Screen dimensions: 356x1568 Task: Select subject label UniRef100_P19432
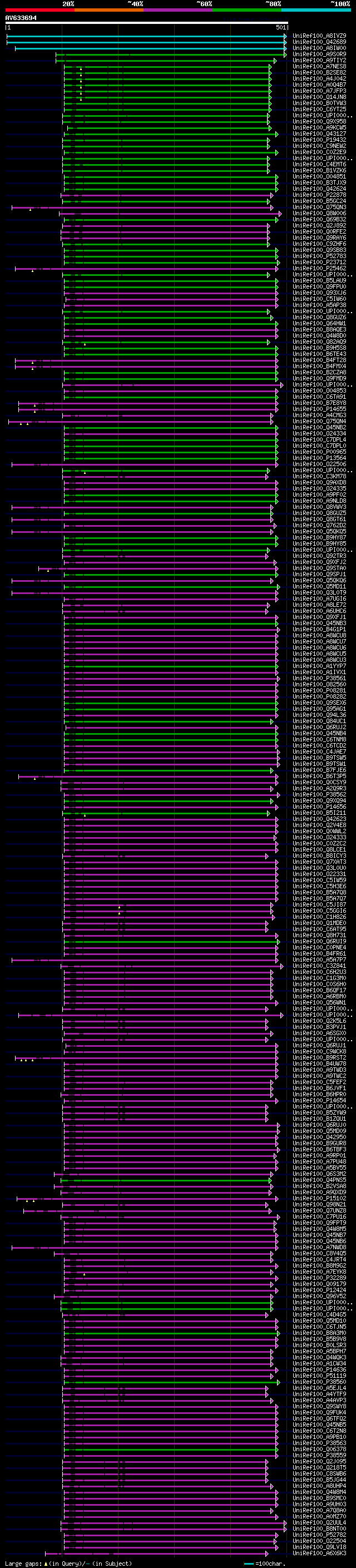319,140
